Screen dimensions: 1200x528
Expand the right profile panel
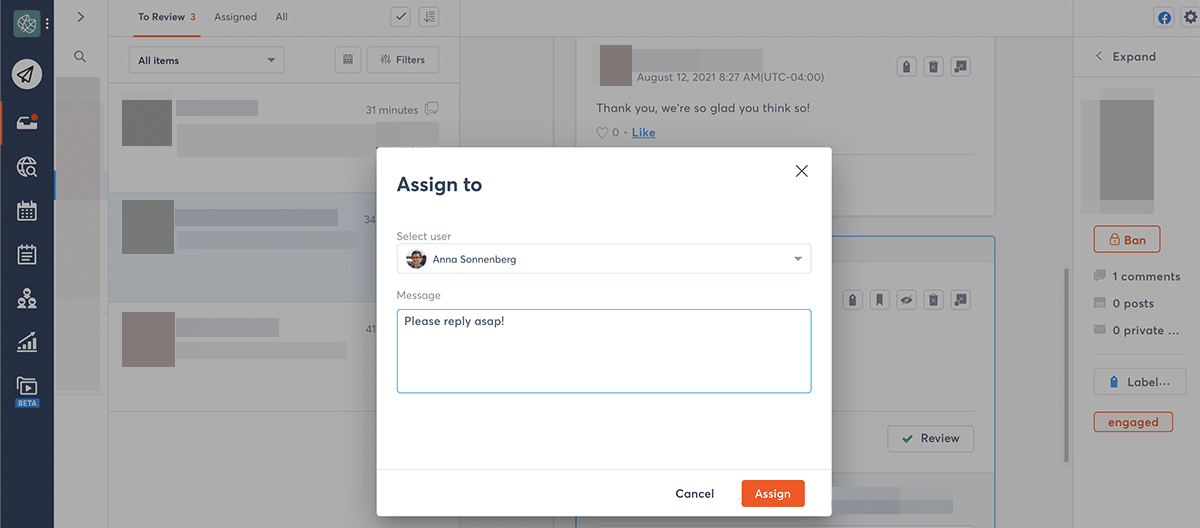(1125, 57)
